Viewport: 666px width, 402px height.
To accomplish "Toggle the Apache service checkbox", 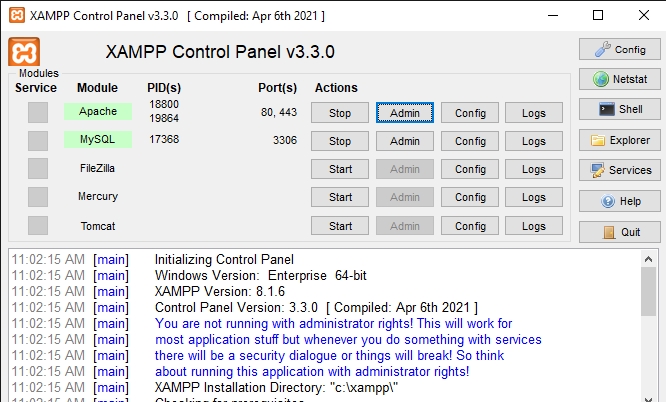I will point(38,112).
